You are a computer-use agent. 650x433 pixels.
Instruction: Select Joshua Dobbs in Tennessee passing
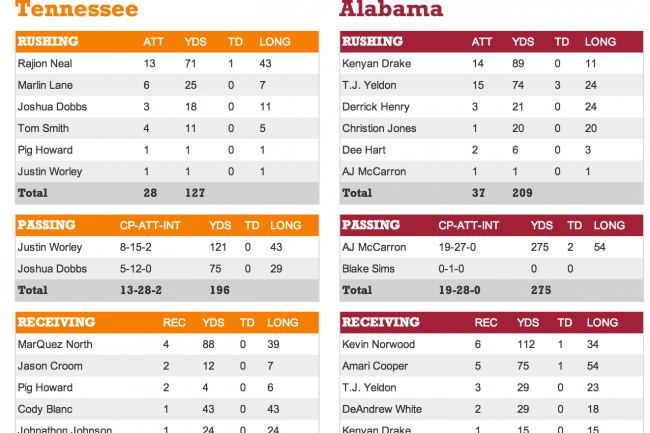tap(52, 269)
